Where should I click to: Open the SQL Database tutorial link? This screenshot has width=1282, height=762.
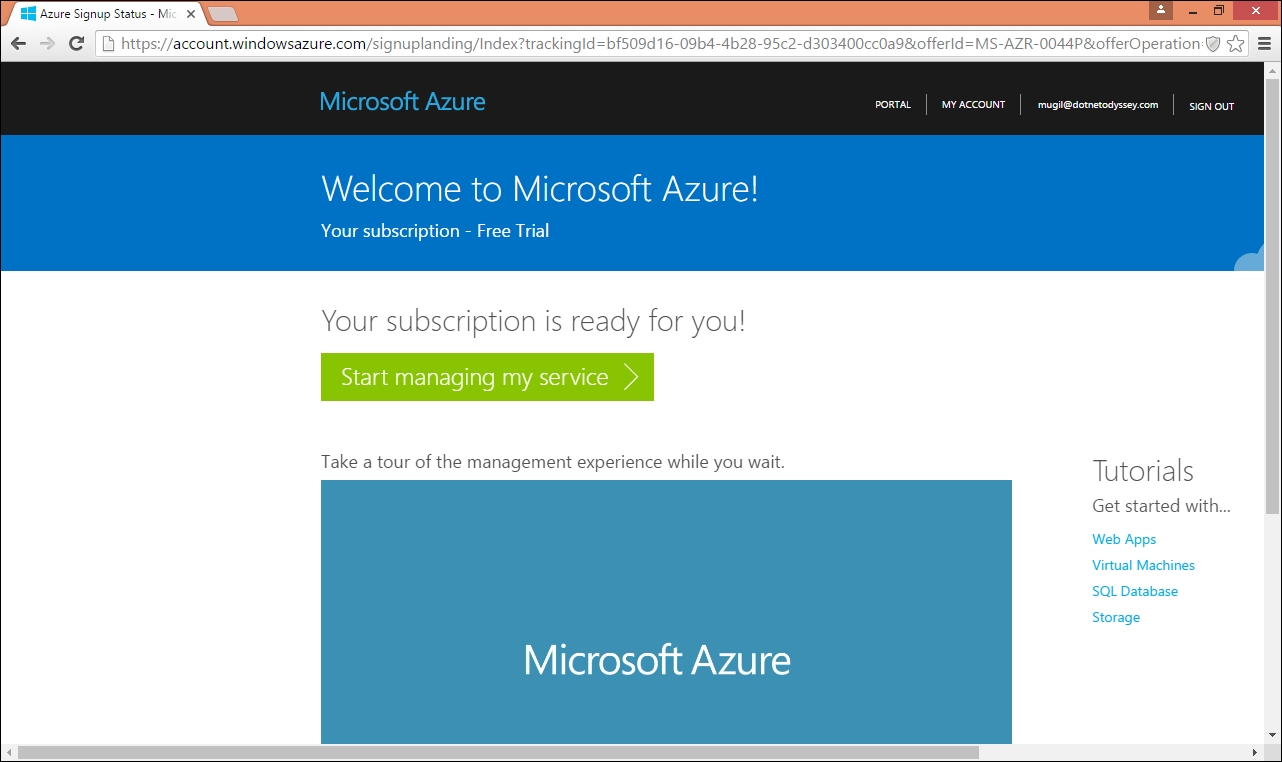[x=1135, y=591]
